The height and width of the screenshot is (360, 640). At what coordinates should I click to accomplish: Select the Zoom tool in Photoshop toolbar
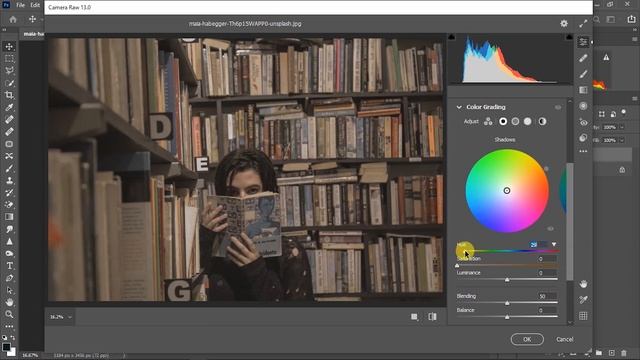pos(9,314)
